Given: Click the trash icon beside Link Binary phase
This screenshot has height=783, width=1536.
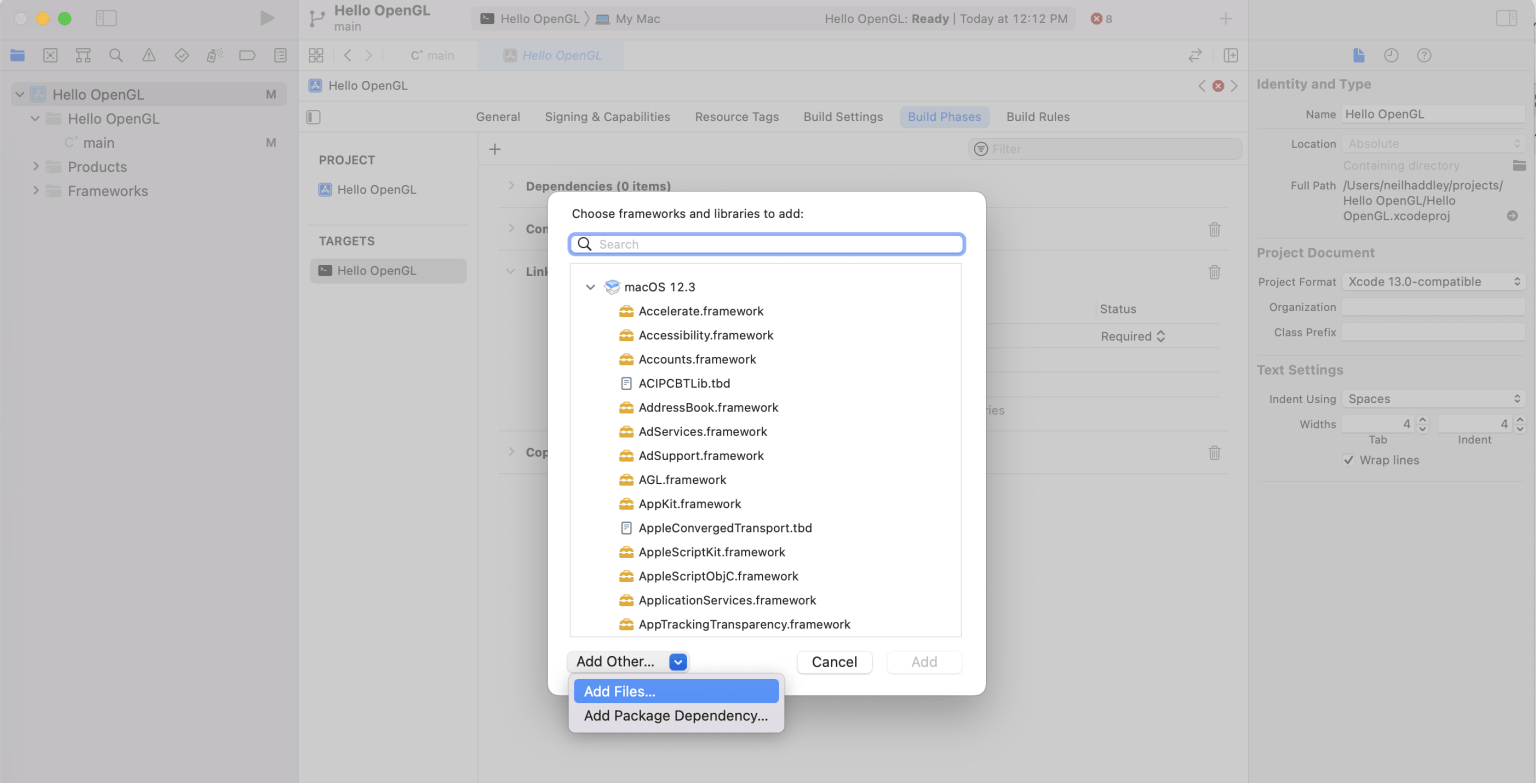Looking at the screenshot, I should pos(1214,272).
